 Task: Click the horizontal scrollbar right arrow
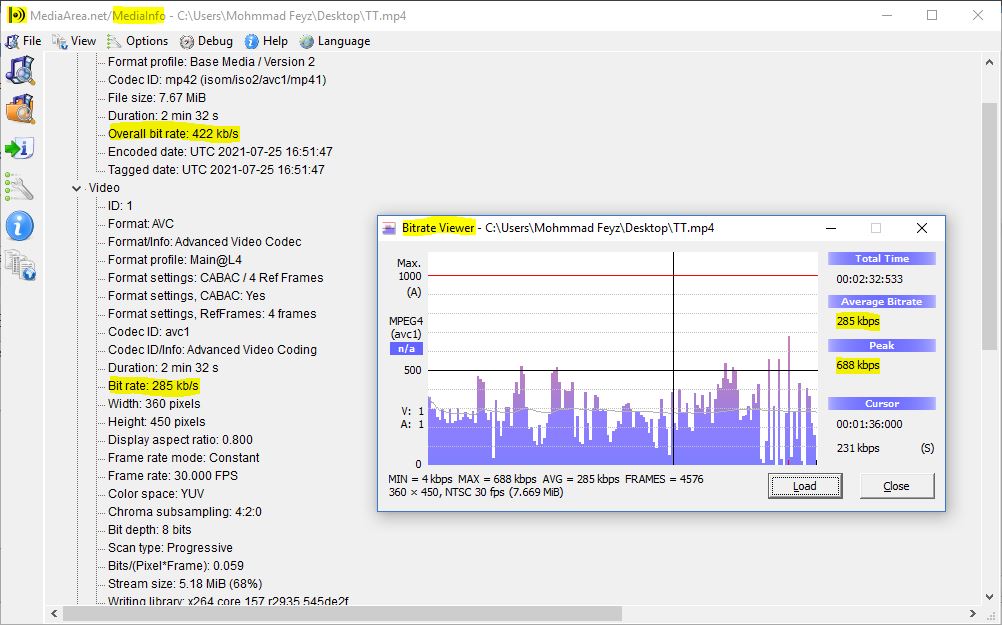pyautogui.click(x=973, y=613)
